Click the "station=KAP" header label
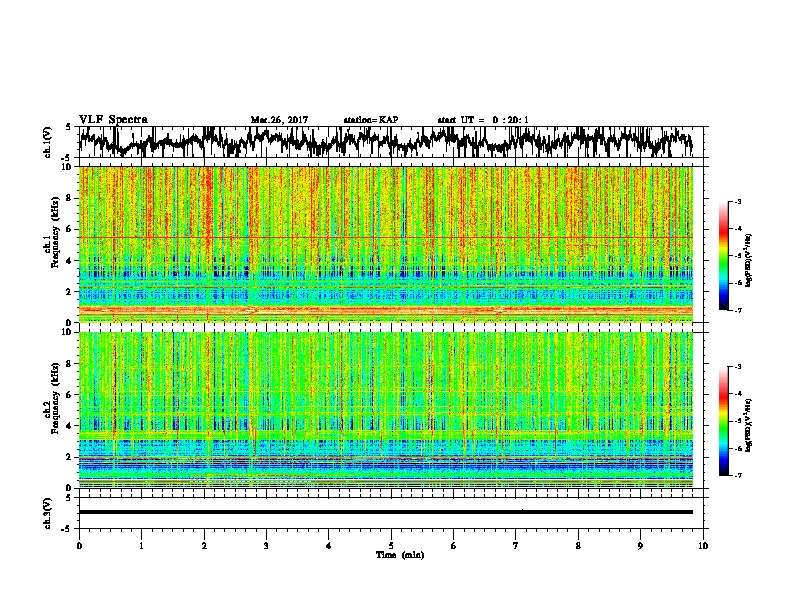The height and width of the screenshot is (612, 792). tap(371, 120)
